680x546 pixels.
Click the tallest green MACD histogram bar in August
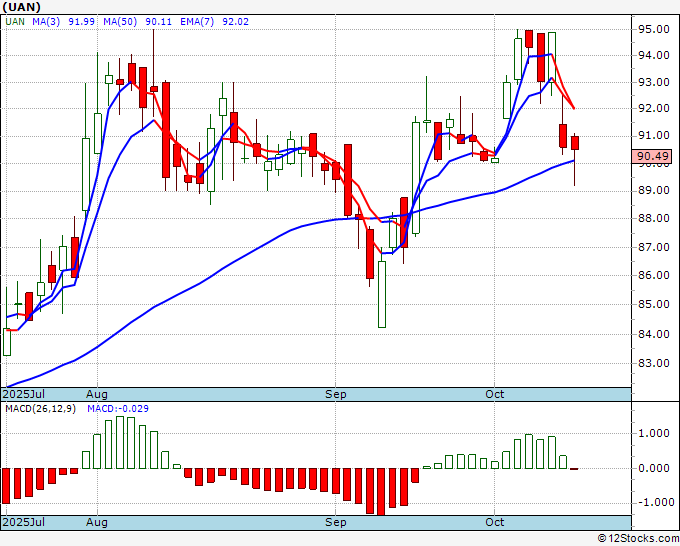[x=120, y=442]
